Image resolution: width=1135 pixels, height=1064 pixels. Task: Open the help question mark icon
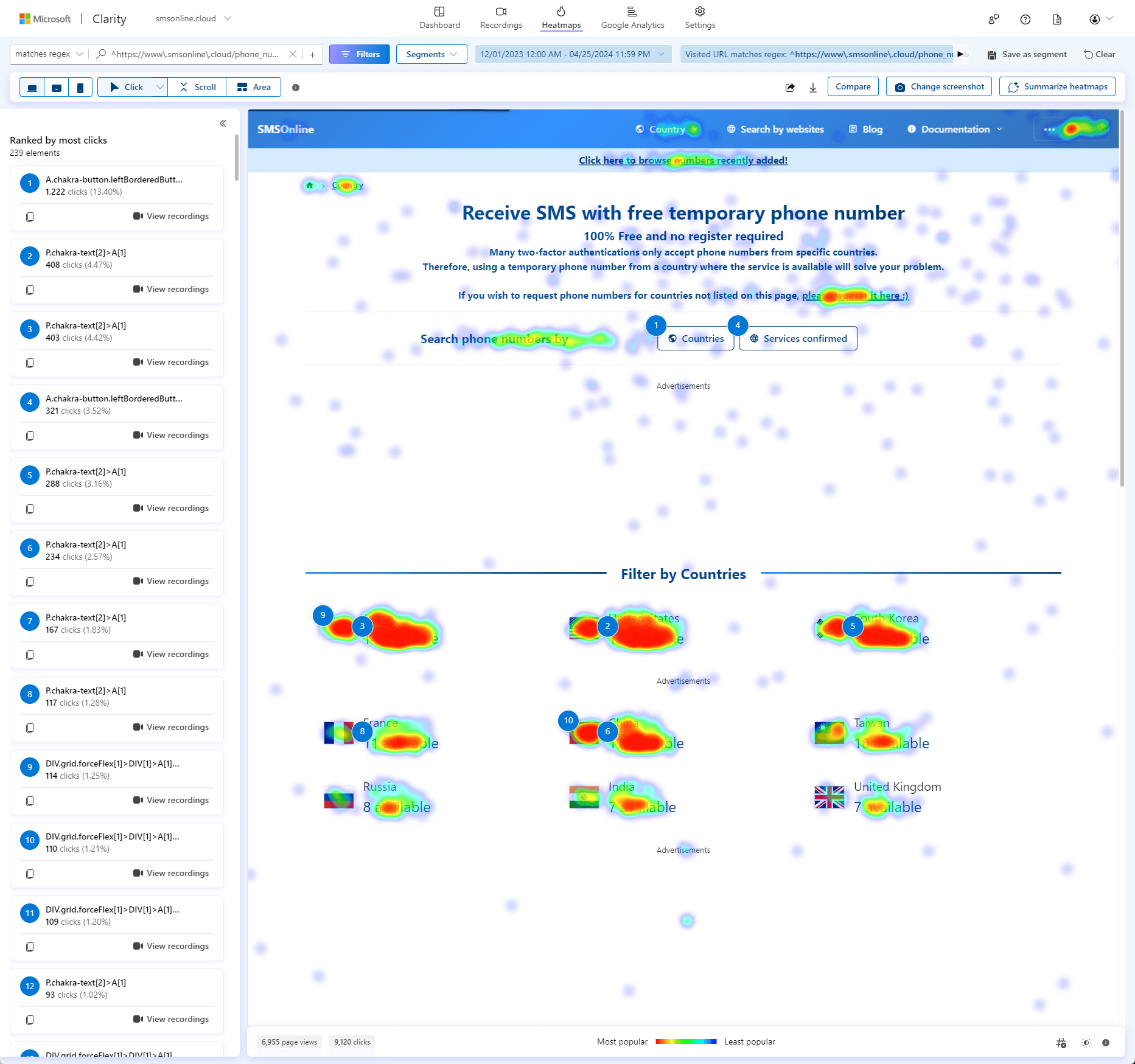click(x=1025, y=19)
